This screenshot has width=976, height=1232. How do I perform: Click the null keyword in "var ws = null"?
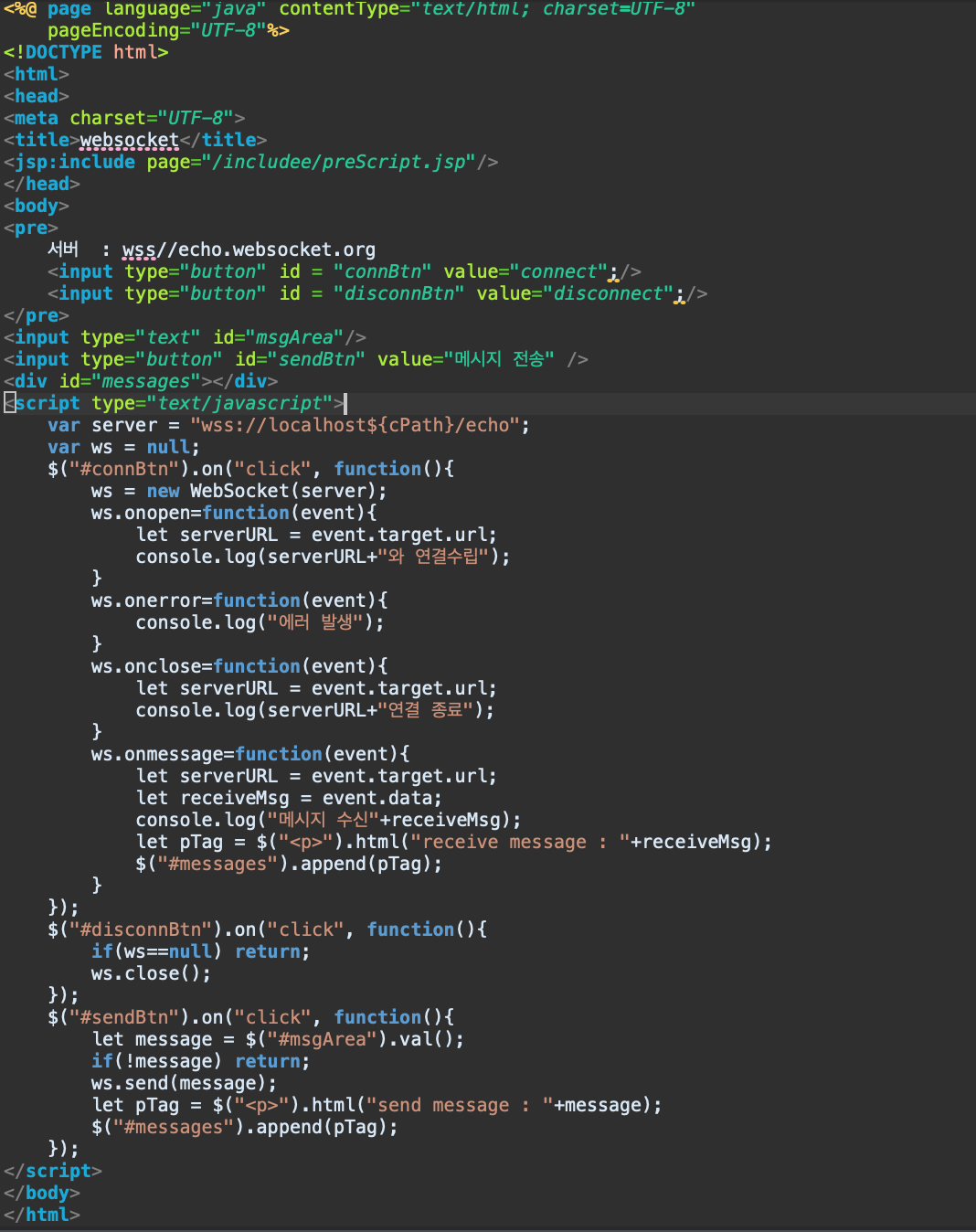168,447
